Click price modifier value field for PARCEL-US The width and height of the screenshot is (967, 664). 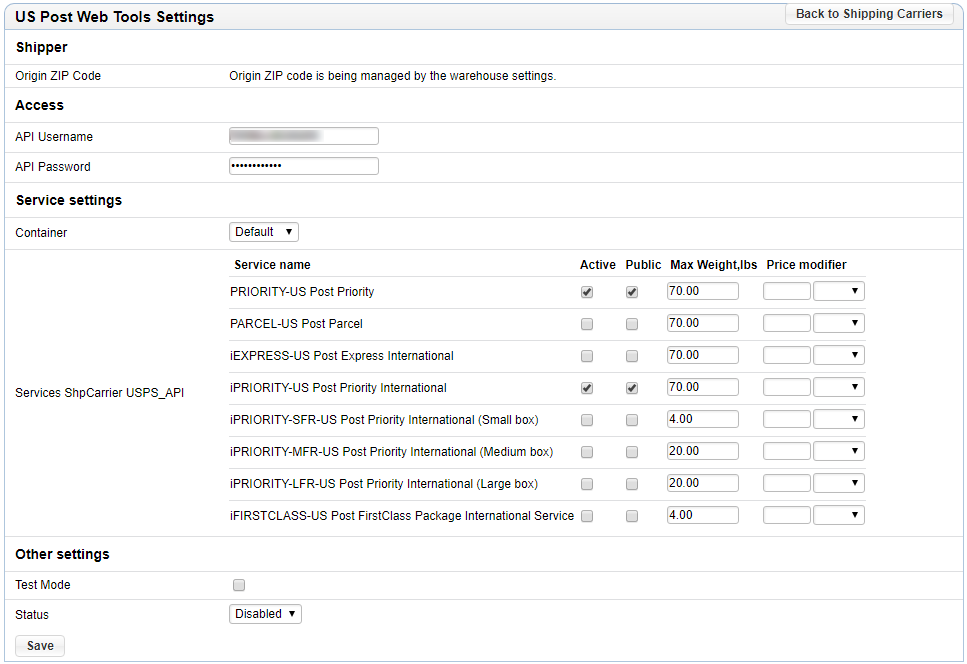787,323
